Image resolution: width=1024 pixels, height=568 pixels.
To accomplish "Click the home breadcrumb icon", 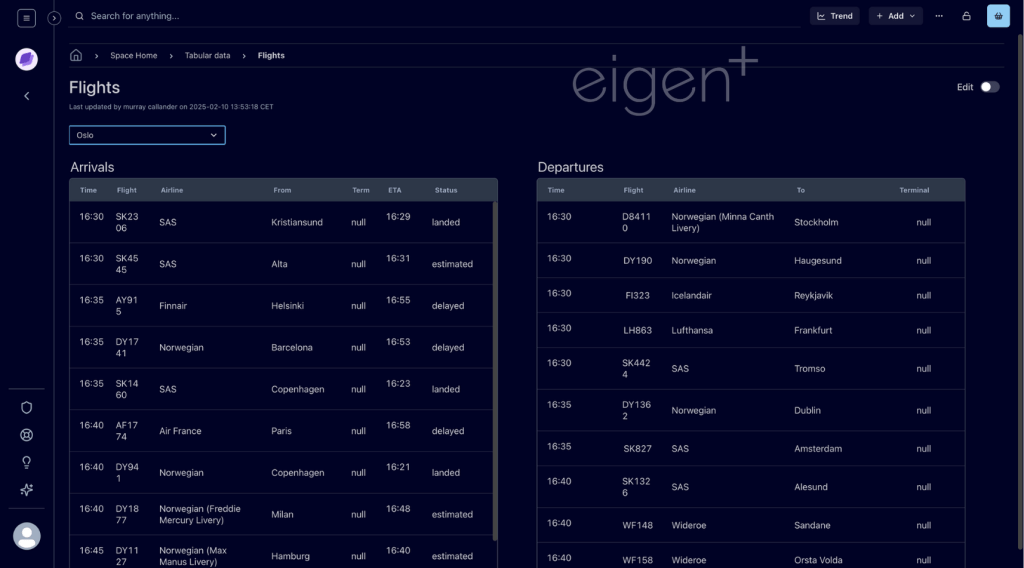I will [x=76, y=55].
